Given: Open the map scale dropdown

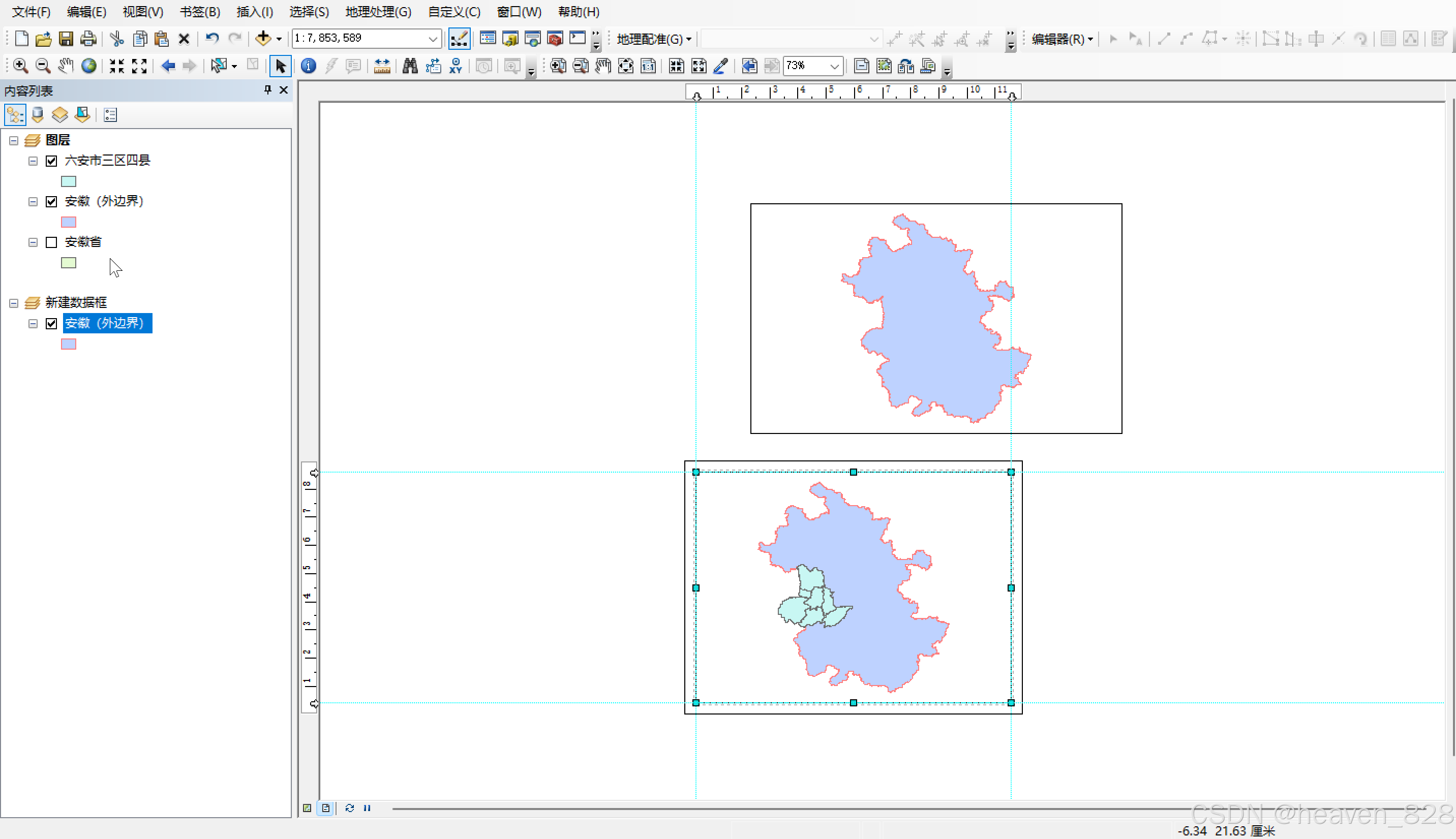Looking at the screenshot, I should 432,39.
